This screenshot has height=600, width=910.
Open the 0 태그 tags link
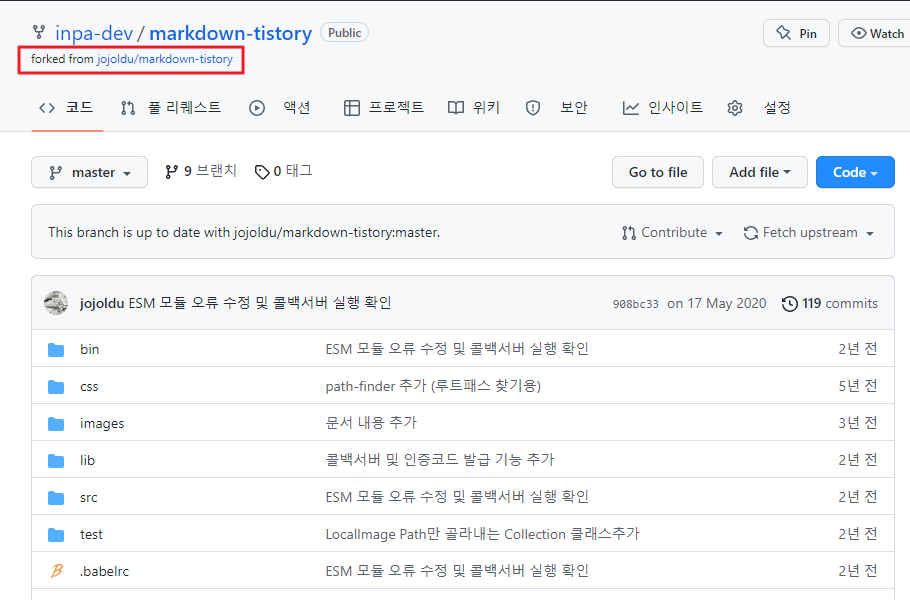(284, 171)
